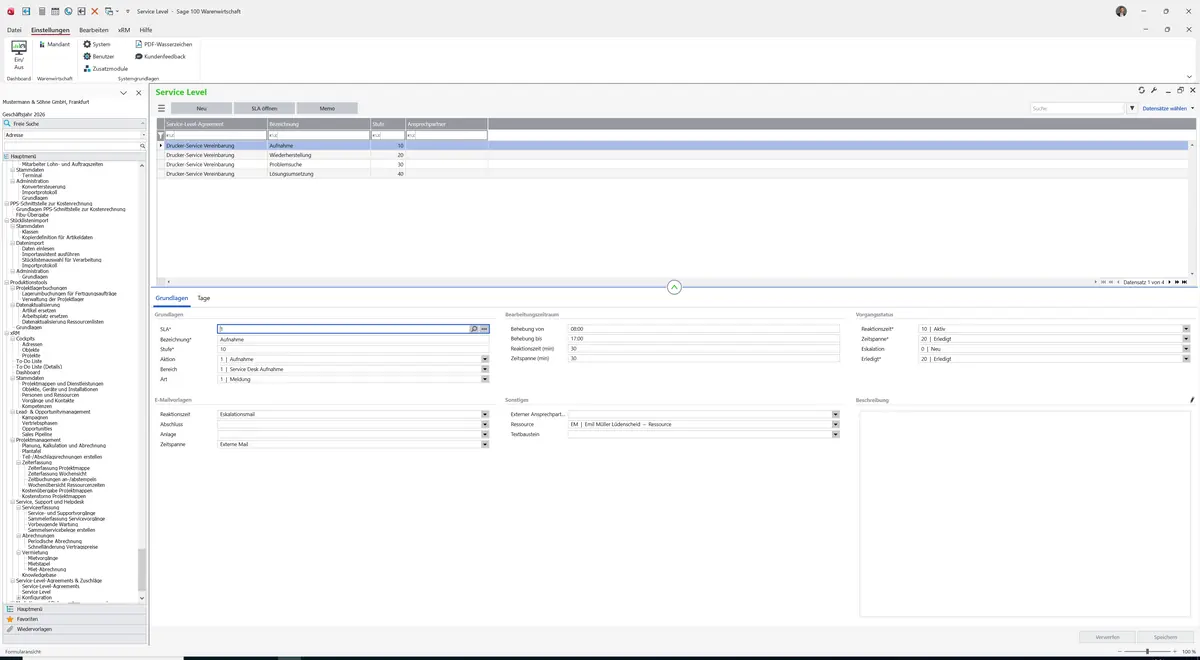Expand the Konfiguration tree node

pos(18,597)
